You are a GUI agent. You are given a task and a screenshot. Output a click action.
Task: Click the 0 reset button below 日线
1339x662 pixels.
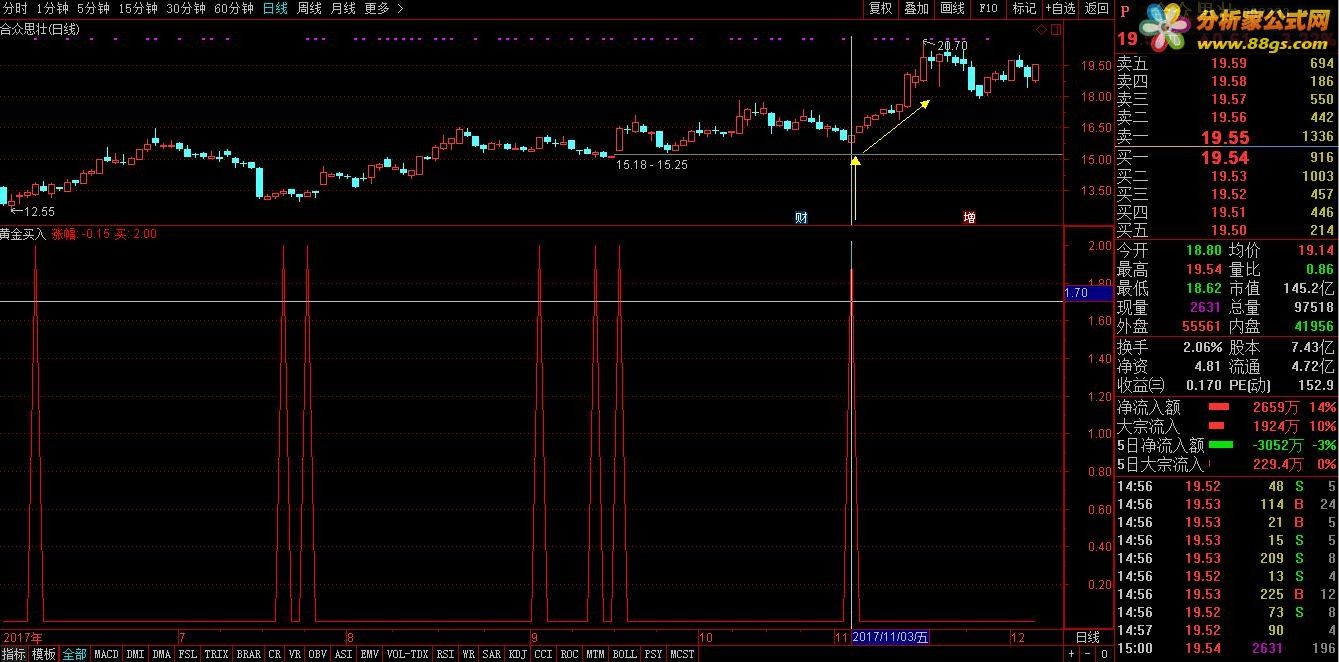click(1104, 654)
